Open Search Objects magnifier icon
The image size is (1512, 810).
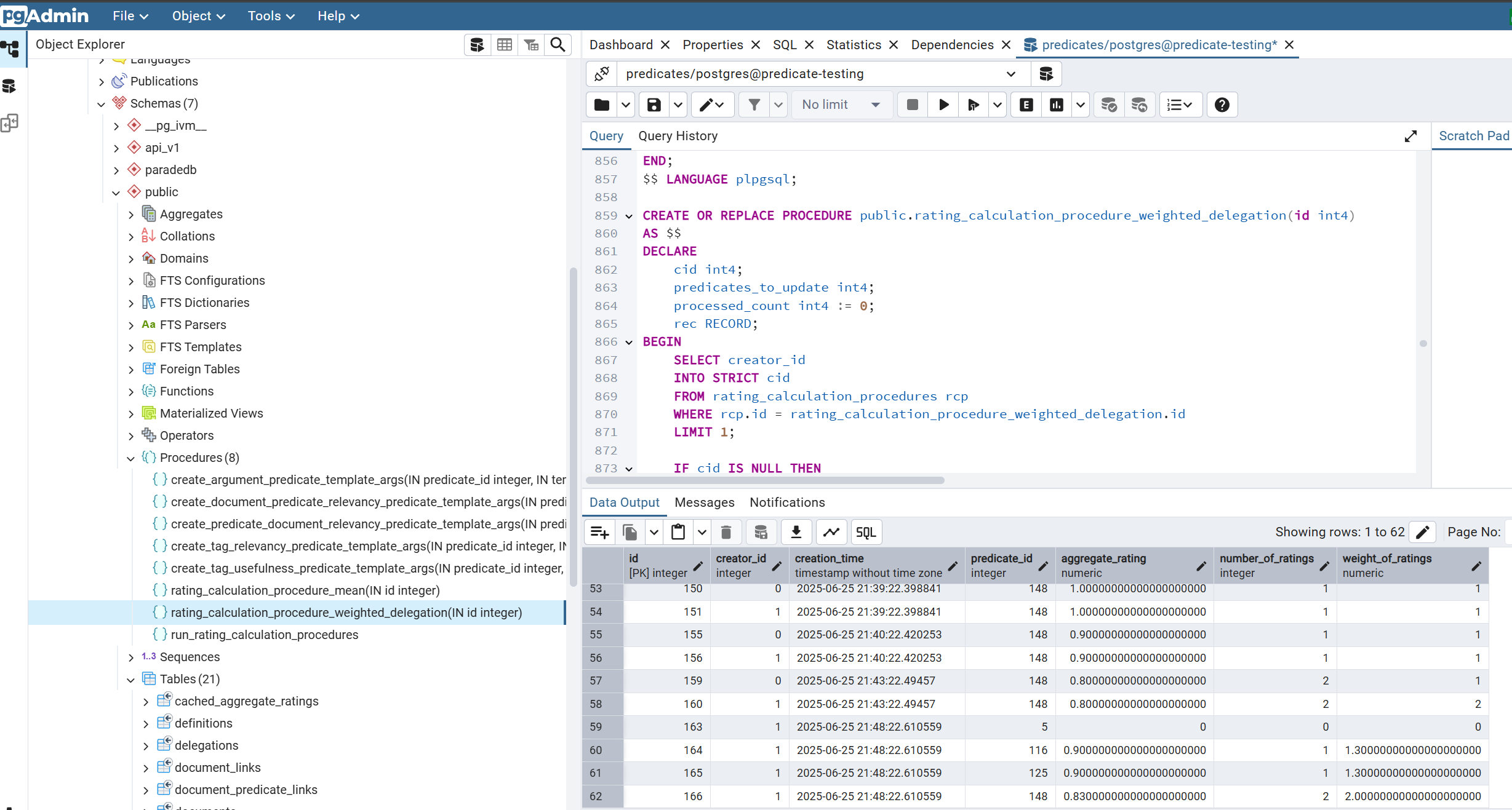(558, 45)
